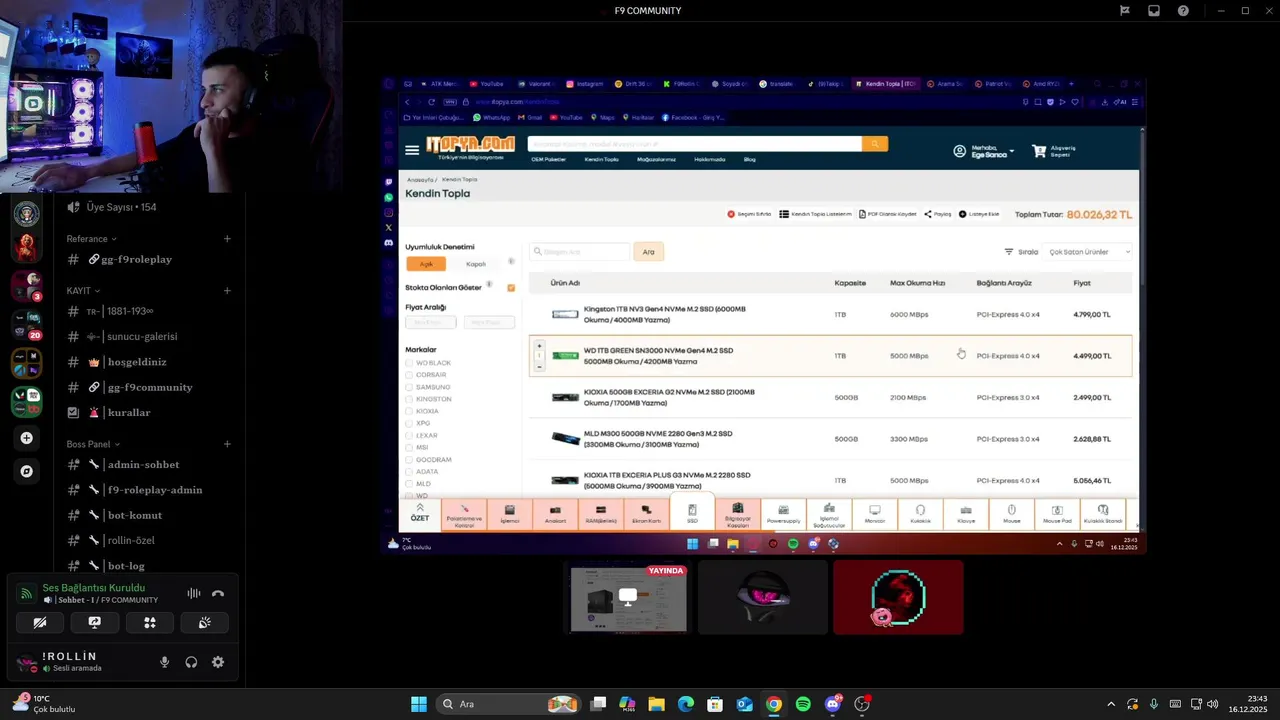Click Seçimi Sıfırla reset button
Image resolution: width=1280 pixels, height=720 pixels.
(x=749, y=214)
